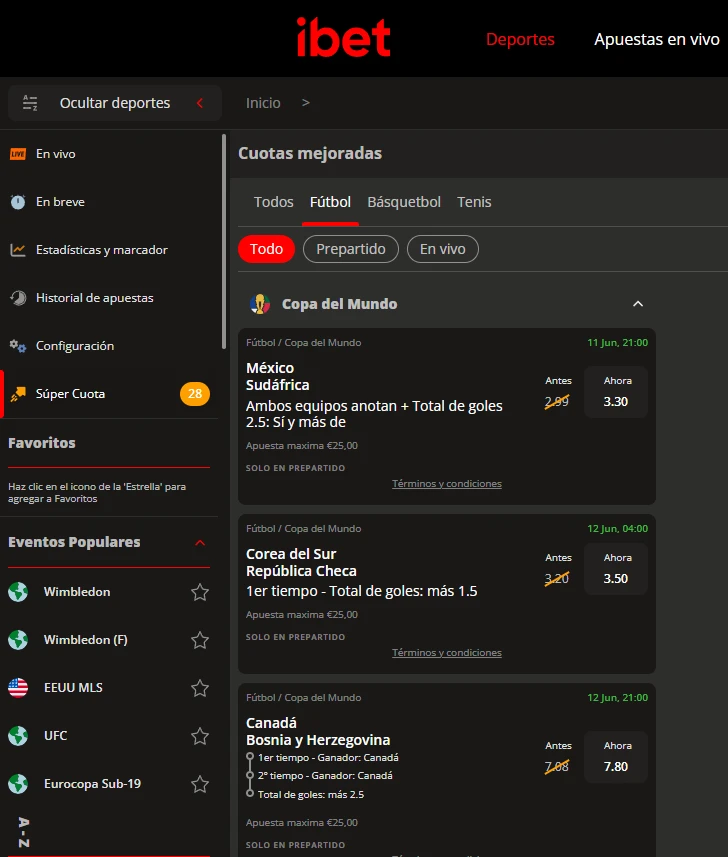The width and height of the screenshot is (728, 857).
Task: Pick the 3.50 Ahora odds for Corea del Sur
Action: tap(616, 569)
